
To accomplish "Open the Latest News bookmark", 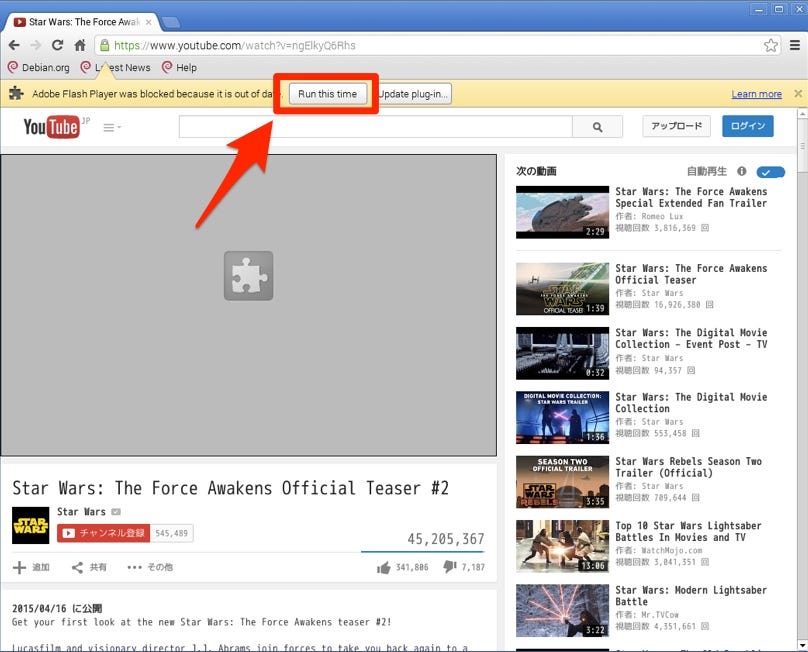I will pyautogui.click(x=116, y=68).
